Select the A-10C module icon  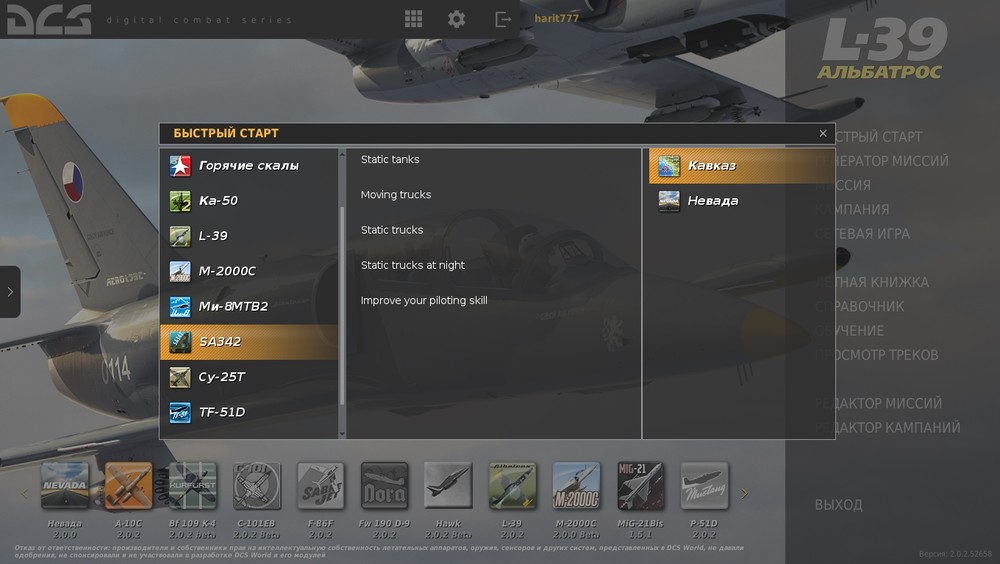(x=128, y=486)
